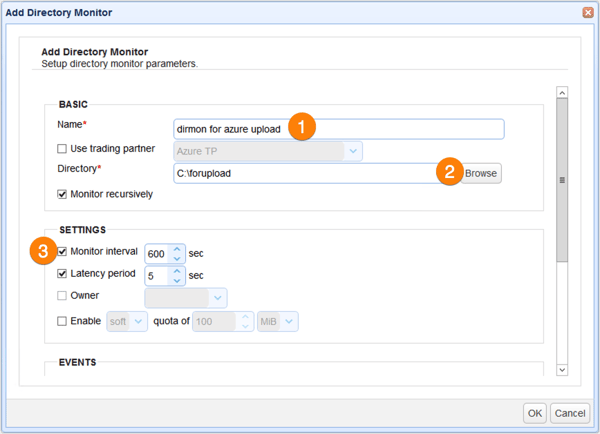Click the Browse button

tap(481, 173)
